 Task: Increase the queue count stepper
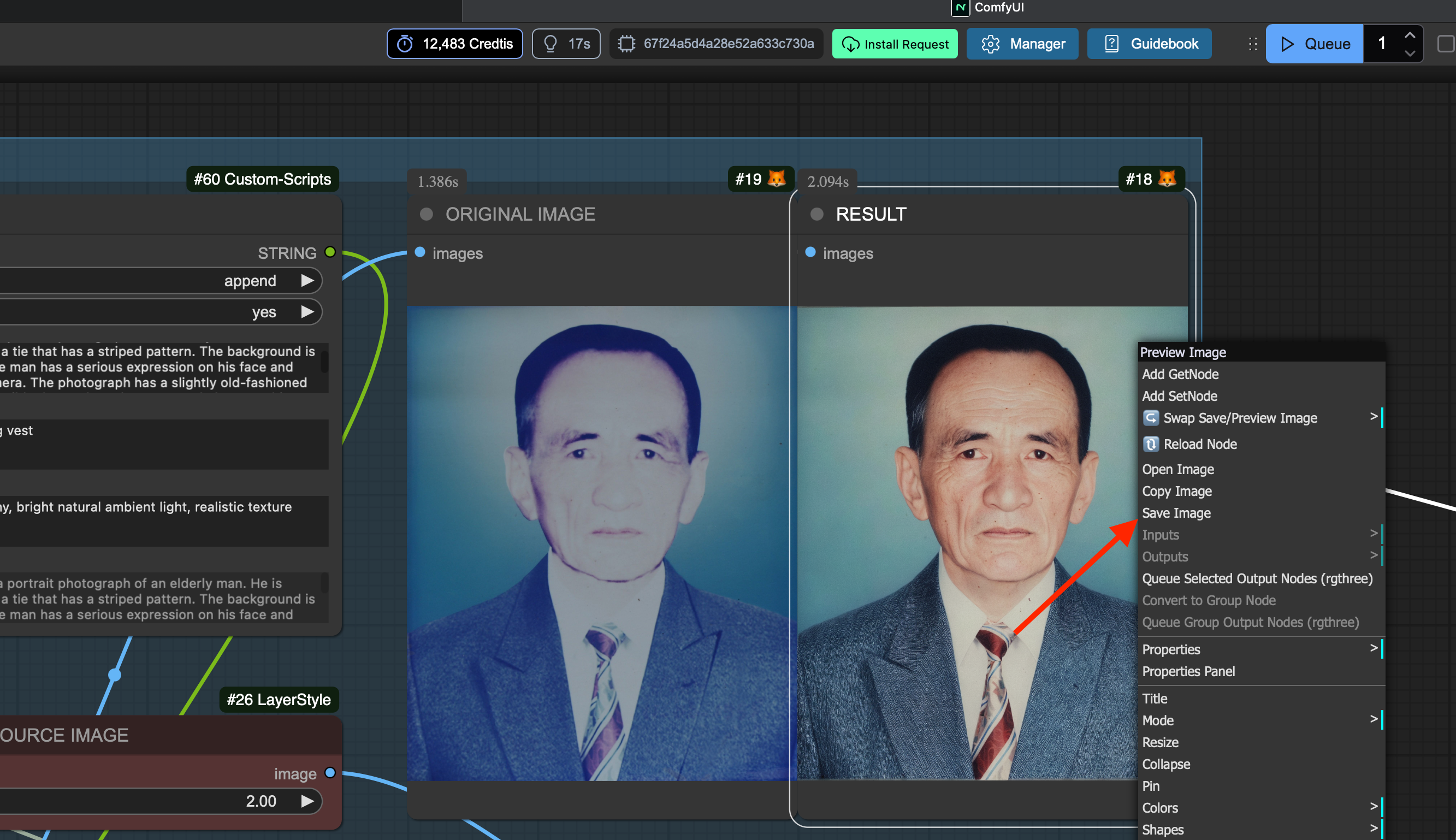[x=1409, y=36]
